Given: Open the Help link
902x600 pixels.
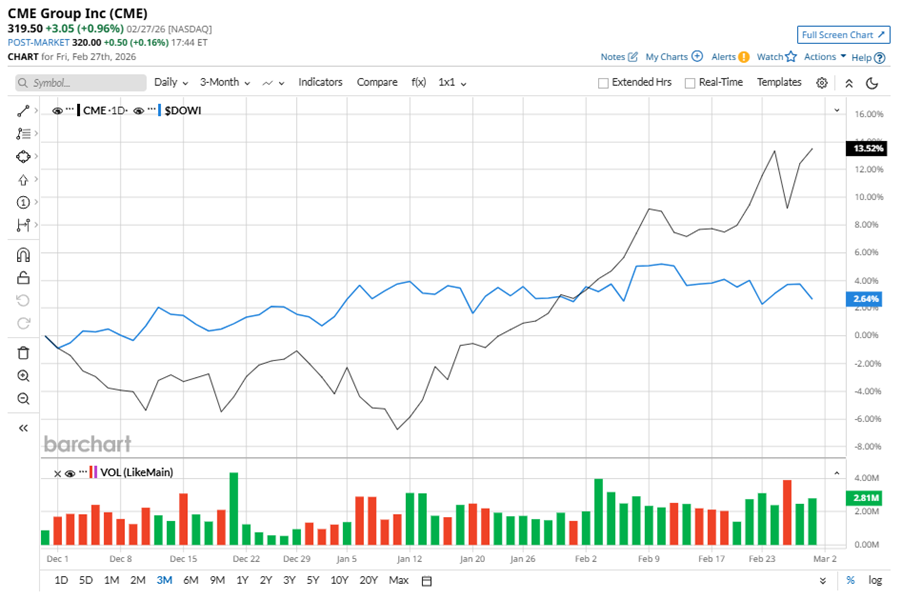Looking at the screenshot, I should (868, 57).
